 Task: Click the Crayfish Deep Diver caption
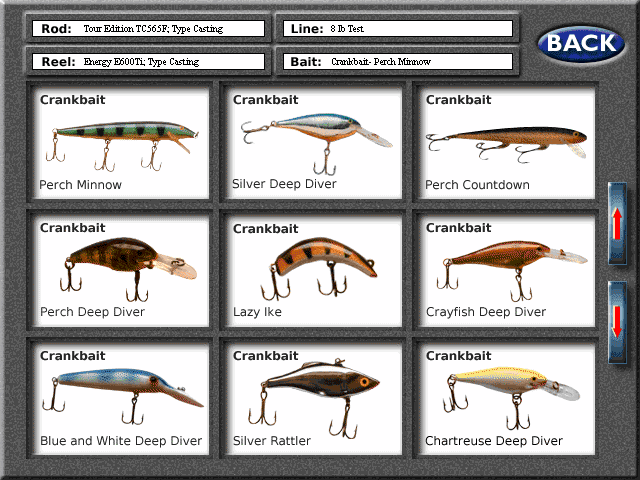click(485, 313)
